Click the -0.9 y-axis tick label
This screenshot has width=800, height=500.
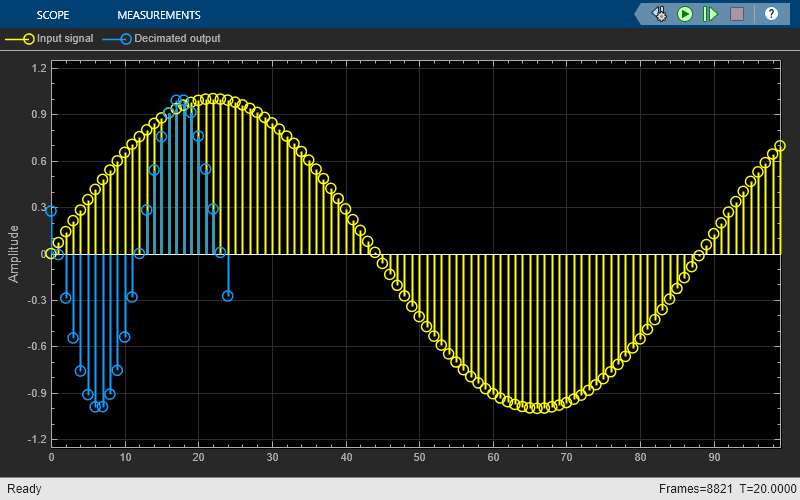coord(37,393)
